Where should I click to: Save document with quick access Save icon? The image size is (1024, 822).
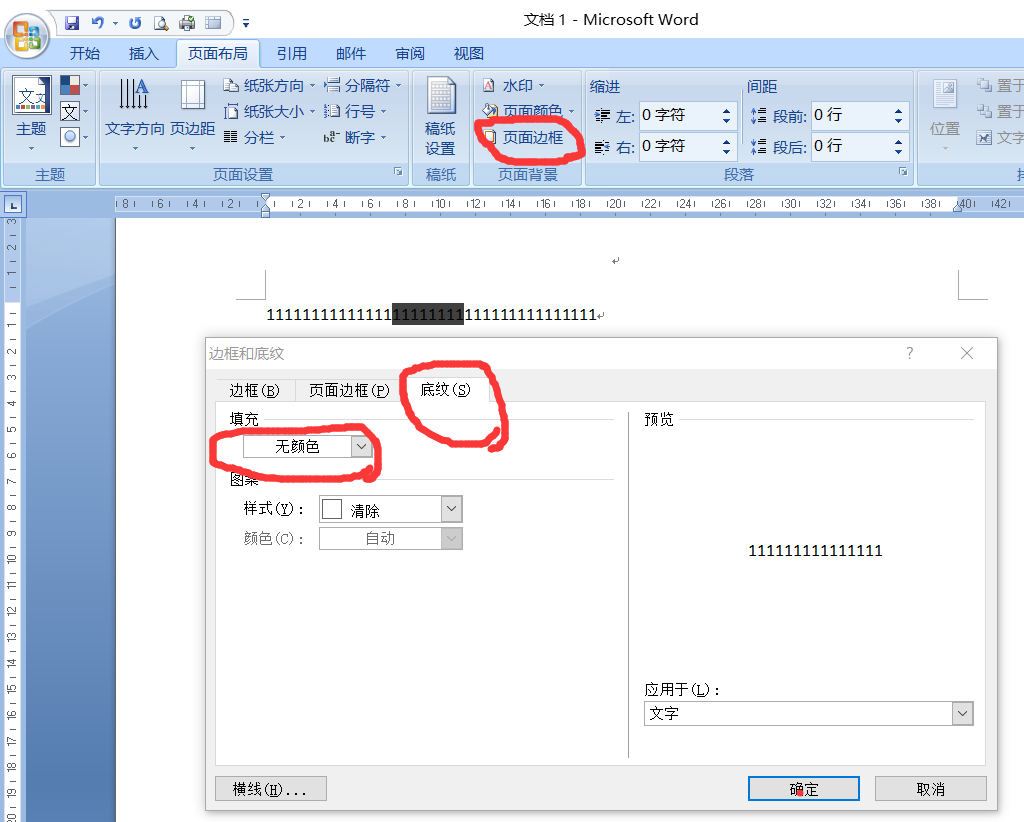72,24
